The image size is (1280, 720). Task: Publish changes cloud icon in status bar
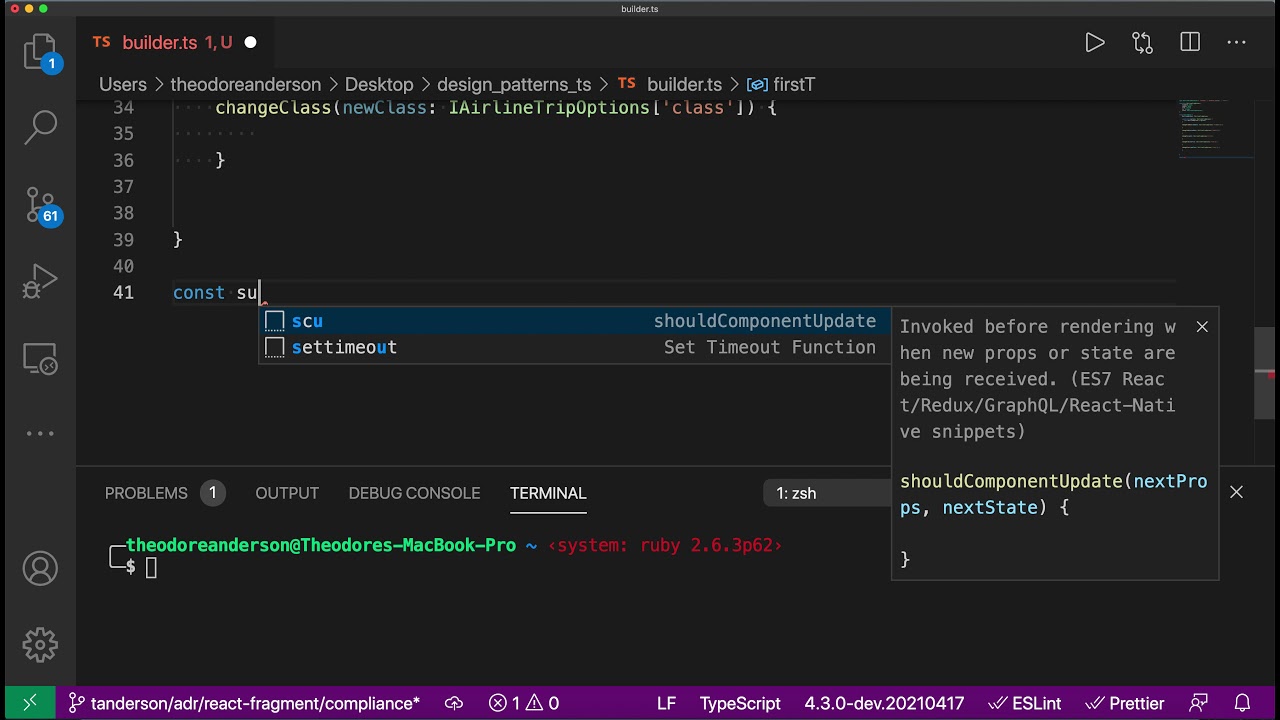454,703
